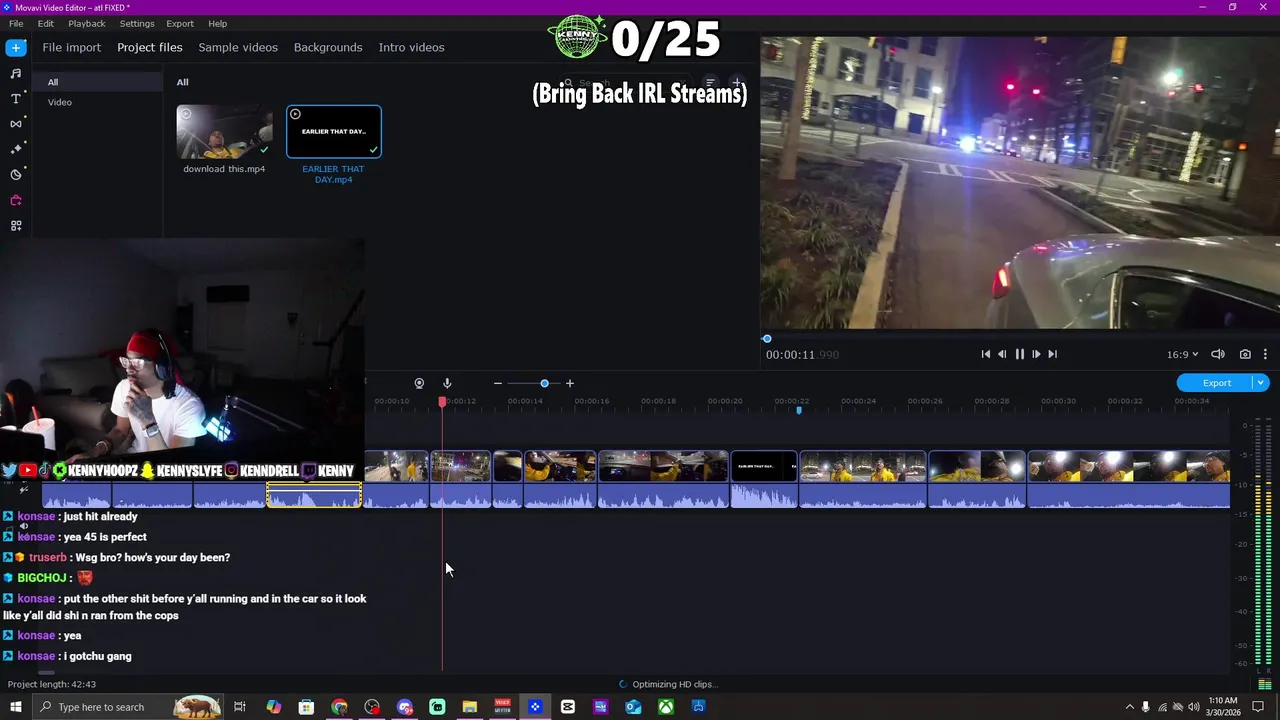Open Google Chrome from the taskbar
The height and width of the screenshot is (720, 1280).
[x=339, y=707]
